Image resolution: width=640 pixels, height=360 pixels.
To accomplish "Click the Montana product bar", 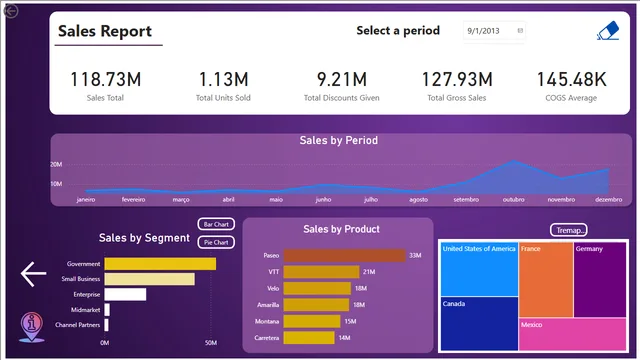I will coord(312,321).
